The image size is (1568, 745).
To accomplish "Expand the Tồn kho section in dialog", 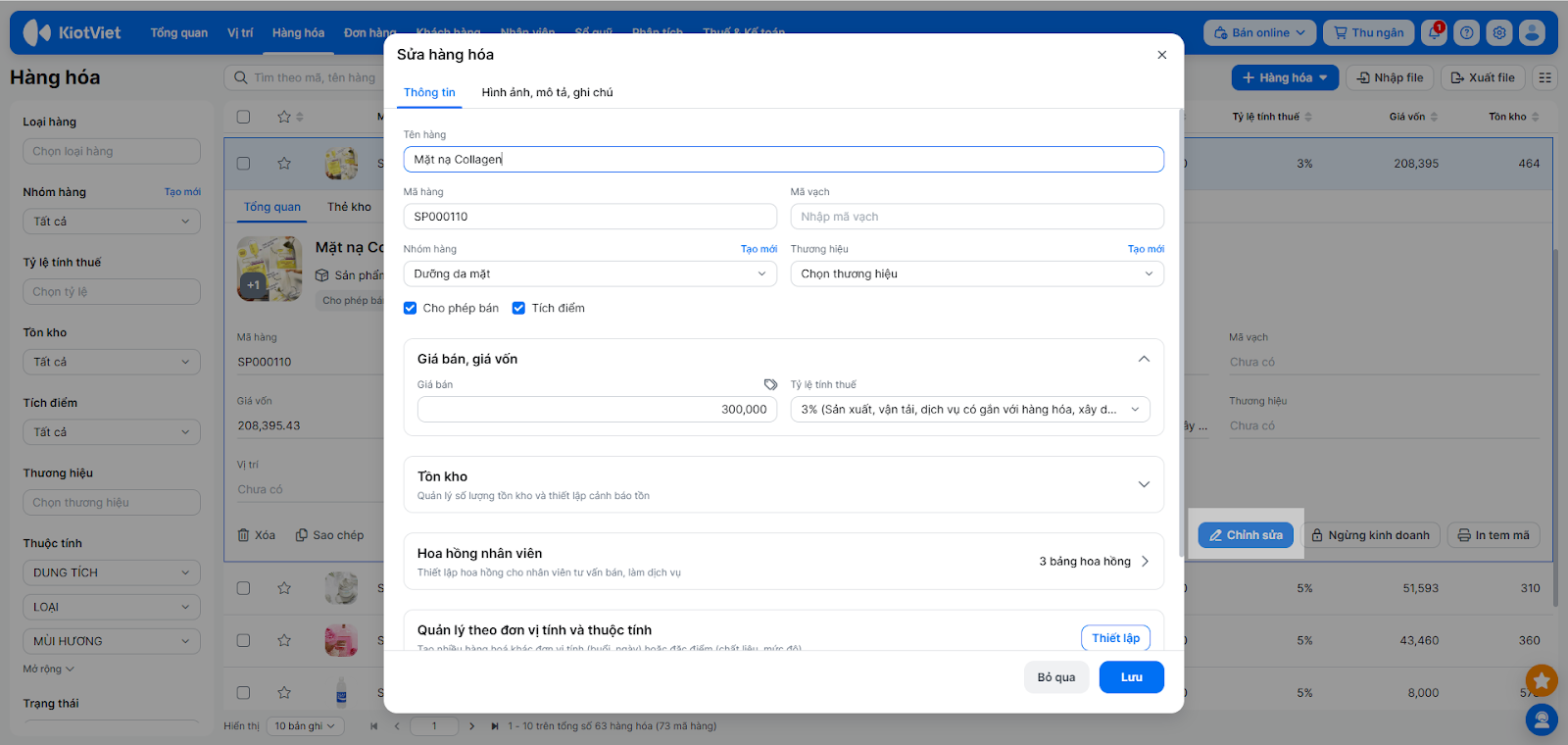I will tap(1144, 484).
